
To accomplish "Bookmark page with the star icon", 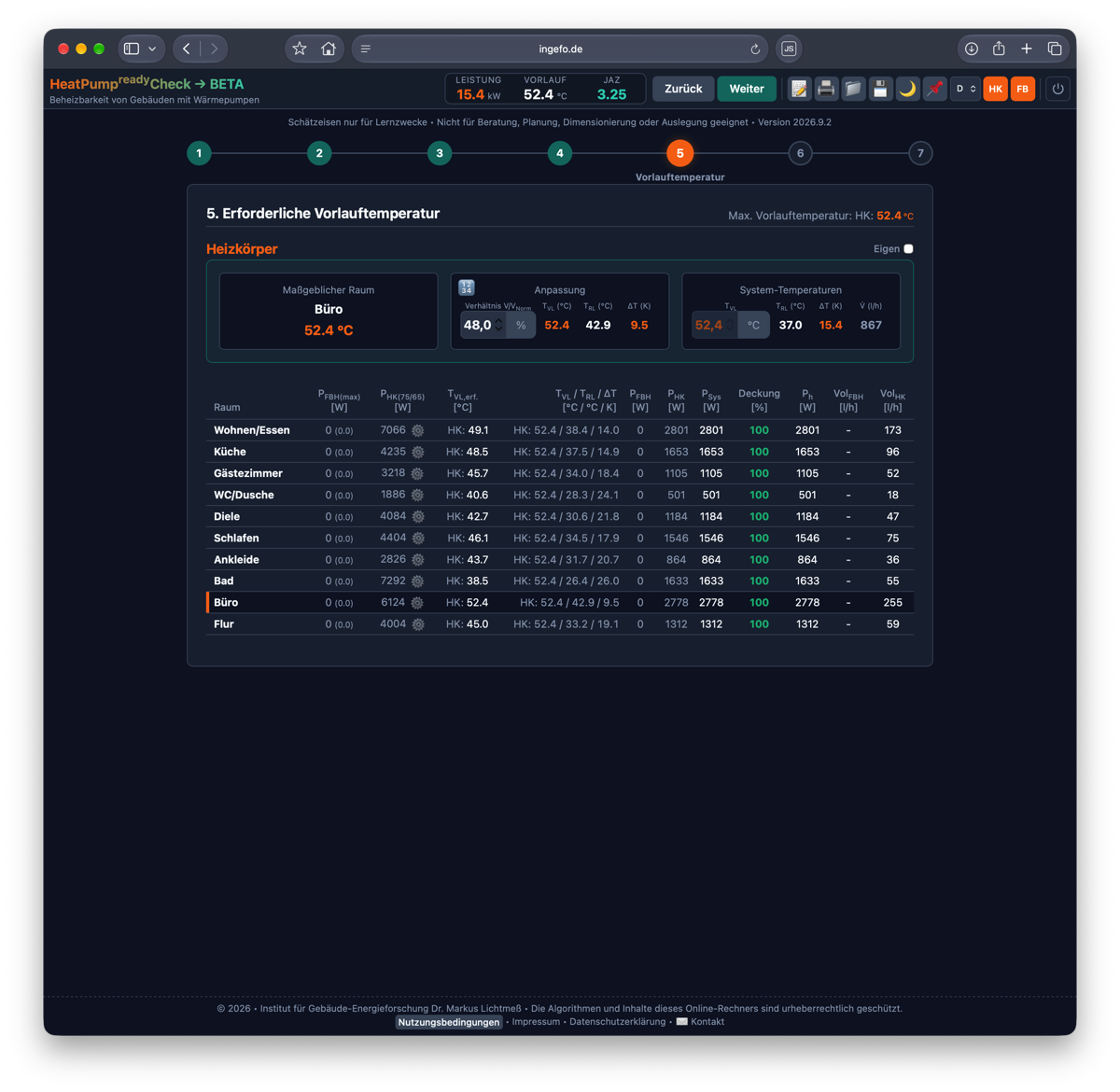I will click(x=300, y=49).
